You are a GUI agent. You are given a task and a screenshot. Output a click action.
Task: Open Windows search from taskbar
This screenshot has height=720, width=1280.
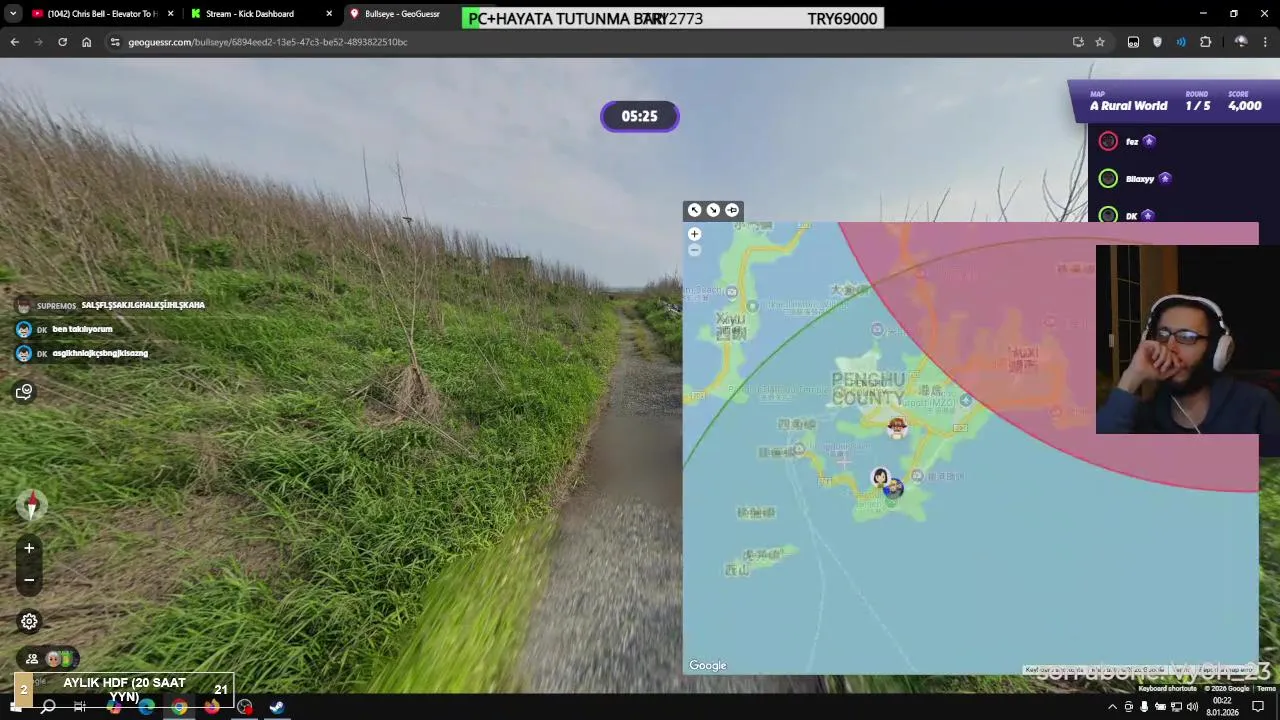pyautogui.click(x=48, y=707)
